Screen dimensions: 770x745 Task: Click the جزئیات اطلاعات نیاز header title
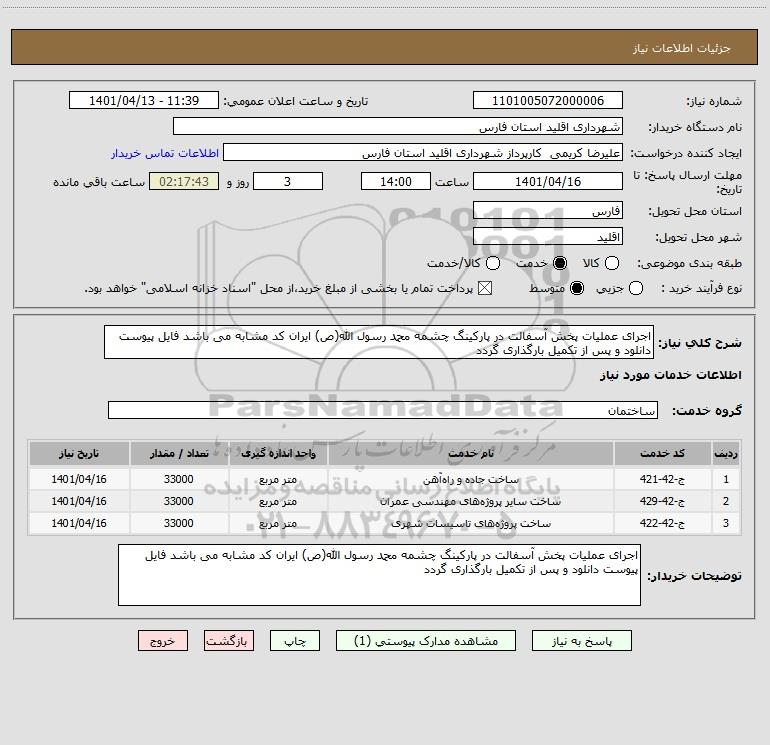pyautogui.click(x=682, y=48)
